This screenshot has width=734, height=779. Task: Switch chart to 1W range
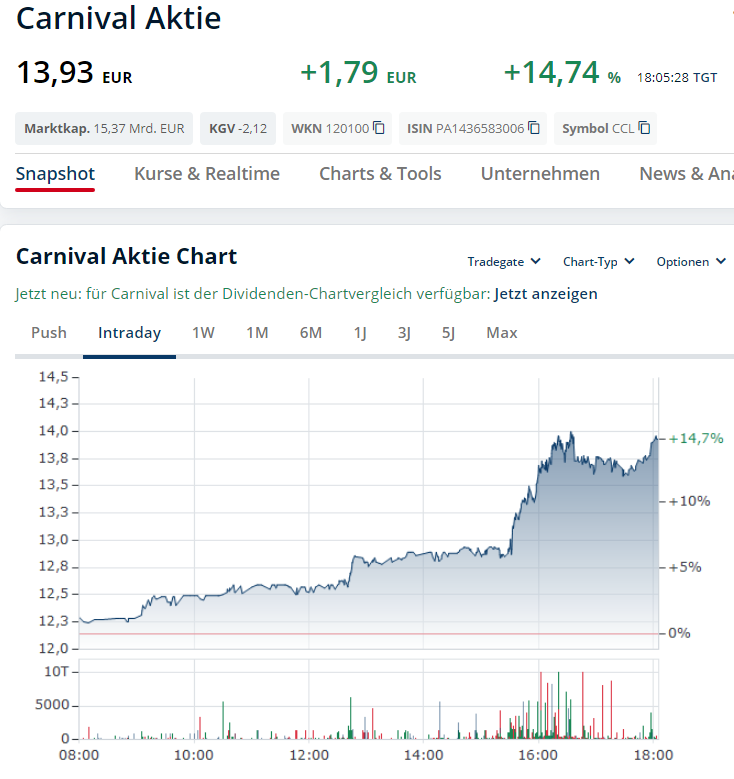203,333
